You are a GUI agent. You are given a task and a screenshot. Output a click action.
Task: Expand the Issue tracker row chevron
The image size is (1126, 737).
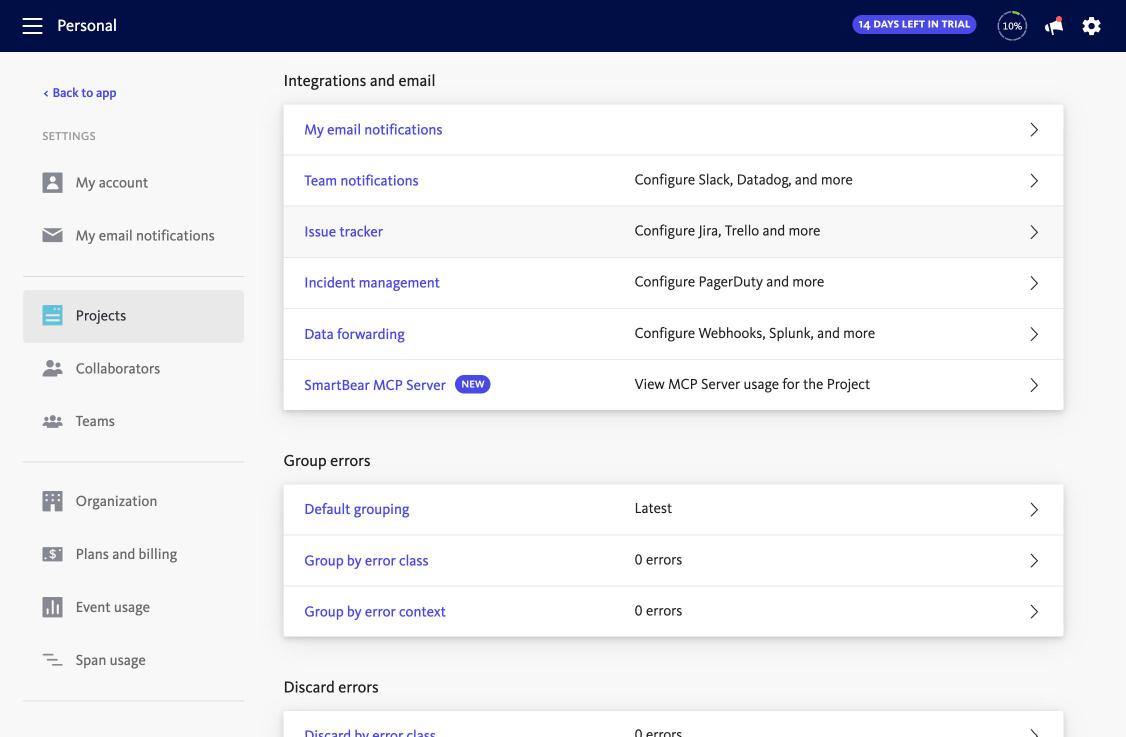[1034, 232]
